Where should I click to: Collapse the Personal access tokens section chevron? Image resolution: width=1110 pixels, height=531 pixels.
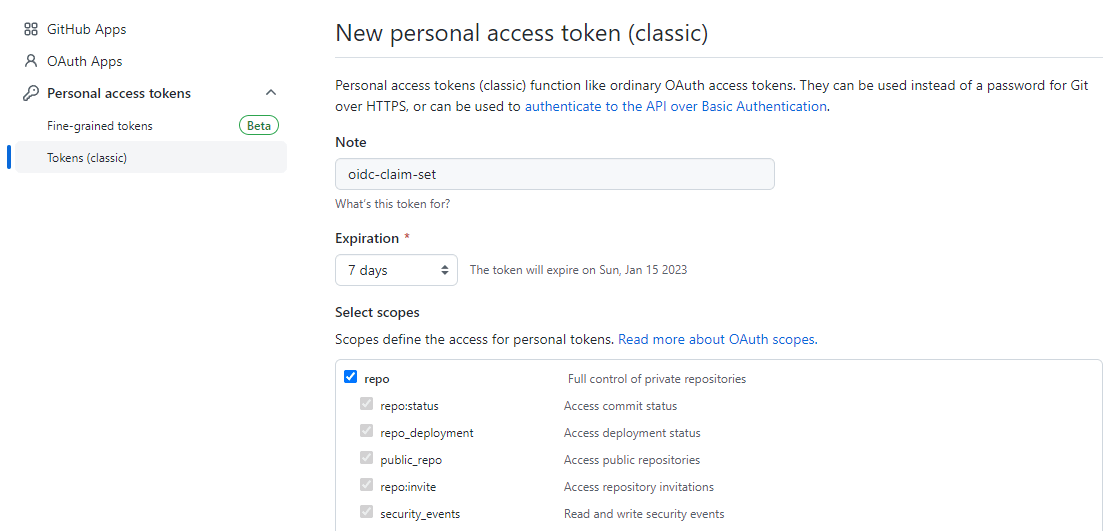270,93
